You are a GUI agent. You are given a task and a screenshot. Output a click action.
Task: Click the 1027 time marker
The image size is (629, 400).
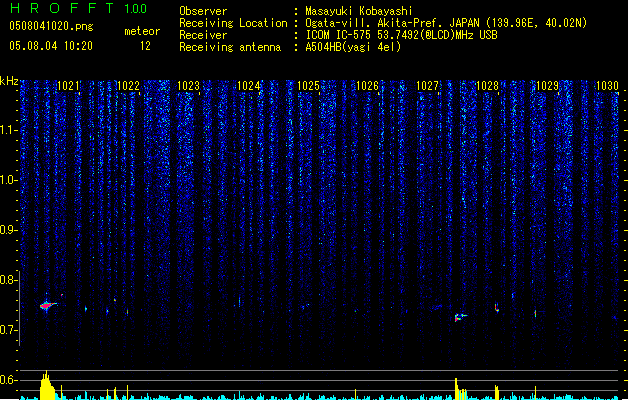pos(428,86)
